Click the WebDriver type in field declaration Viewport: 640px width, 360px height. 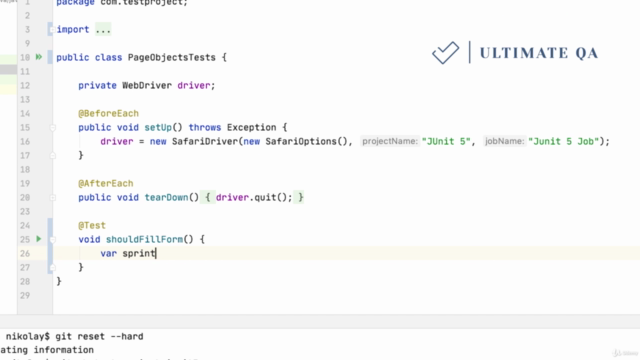[x=147, y=86]
